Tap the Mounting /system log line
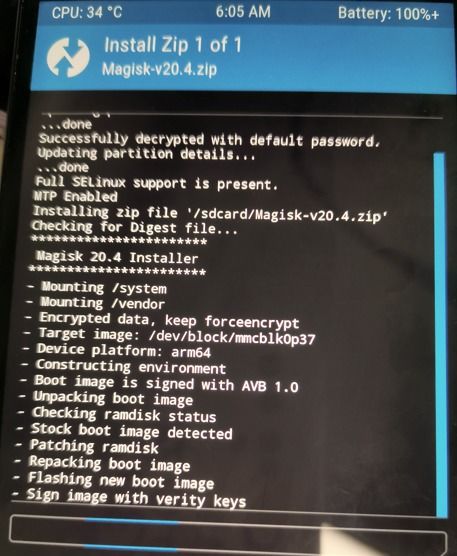The width and height of the screenshot is (457, 556). tap(97, 287)
